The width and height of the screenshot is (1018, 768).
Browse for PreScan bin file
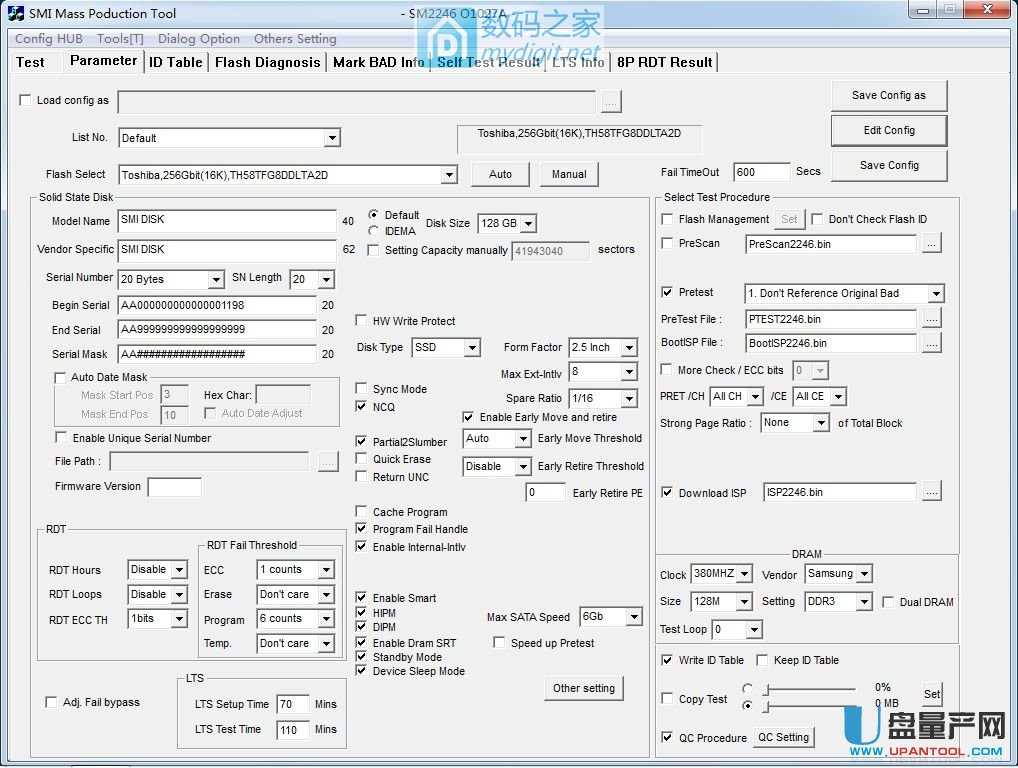point(932,243)
